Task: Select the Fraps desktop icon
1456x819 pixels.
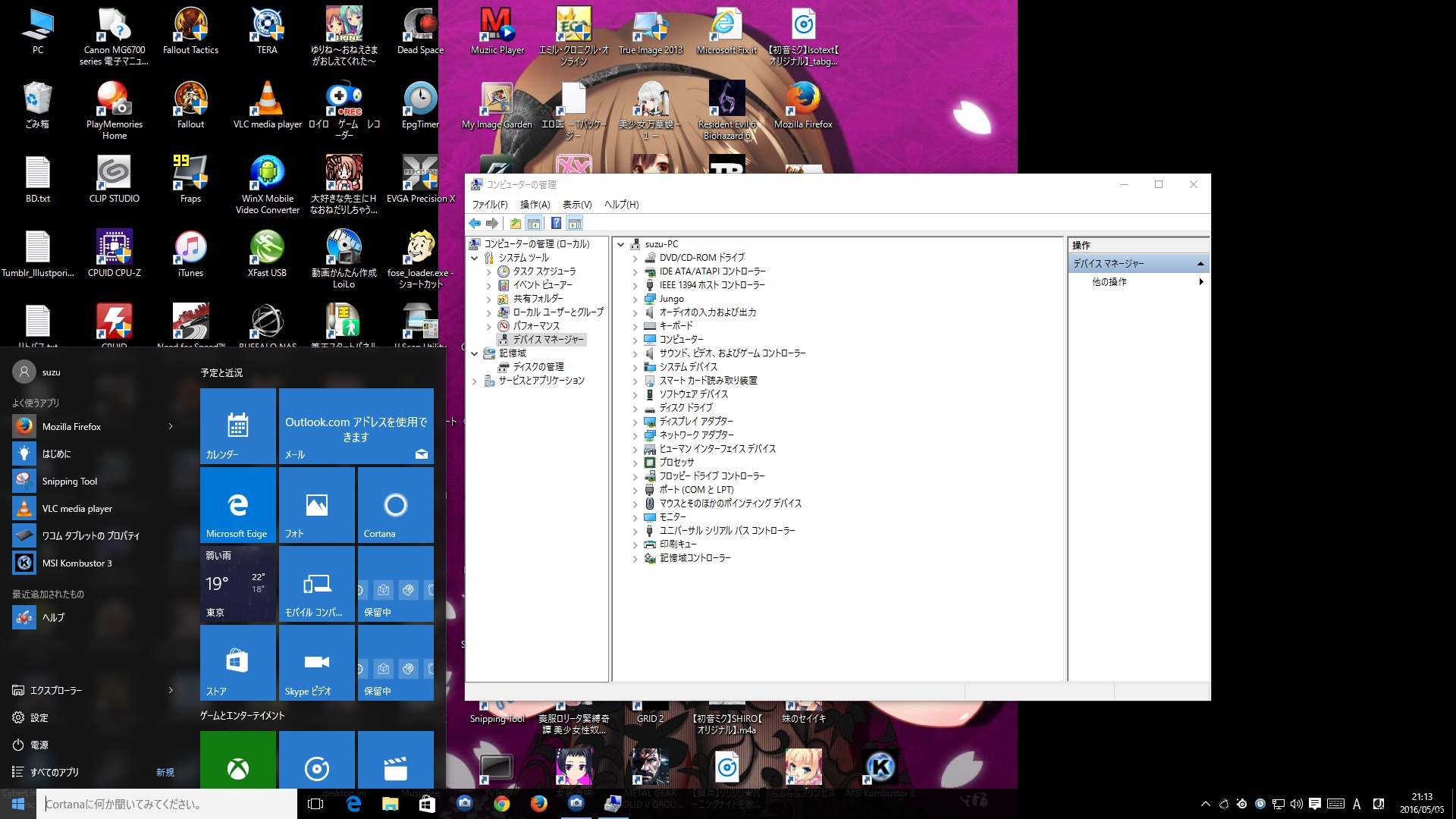Action: (190, 180)
